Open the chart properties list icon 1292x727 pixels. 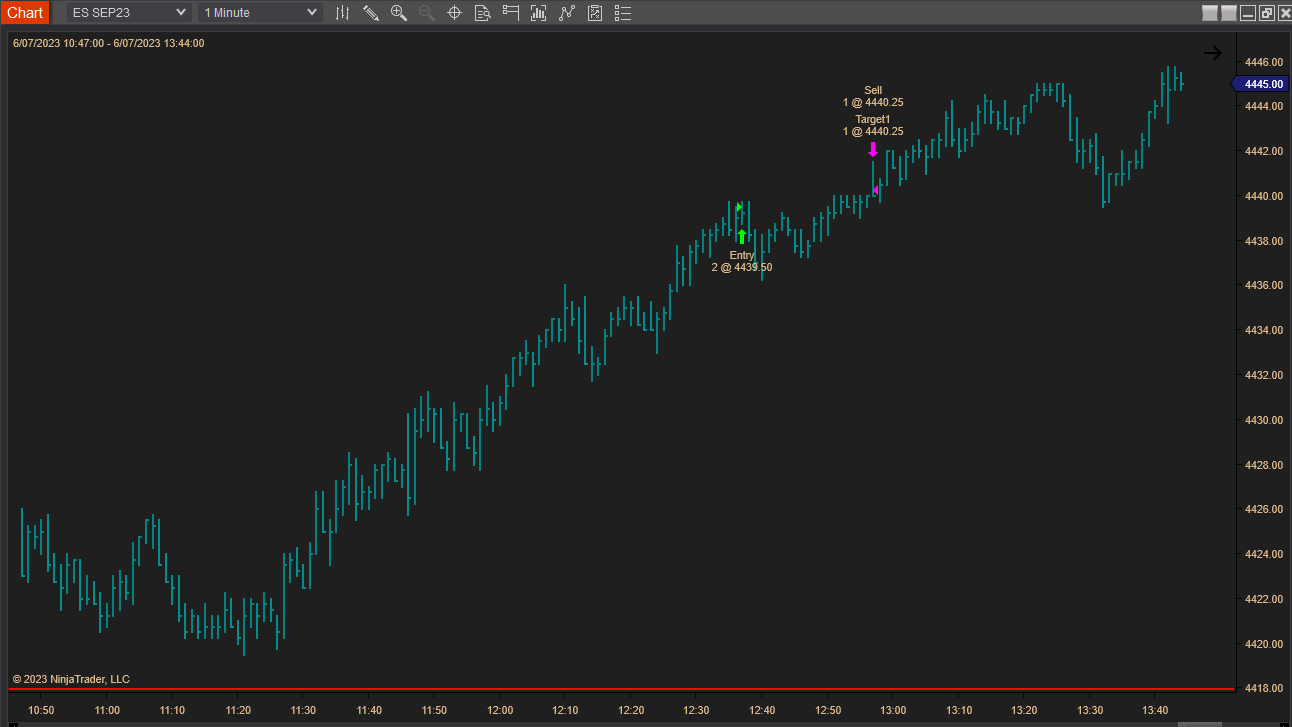point(623,13)
